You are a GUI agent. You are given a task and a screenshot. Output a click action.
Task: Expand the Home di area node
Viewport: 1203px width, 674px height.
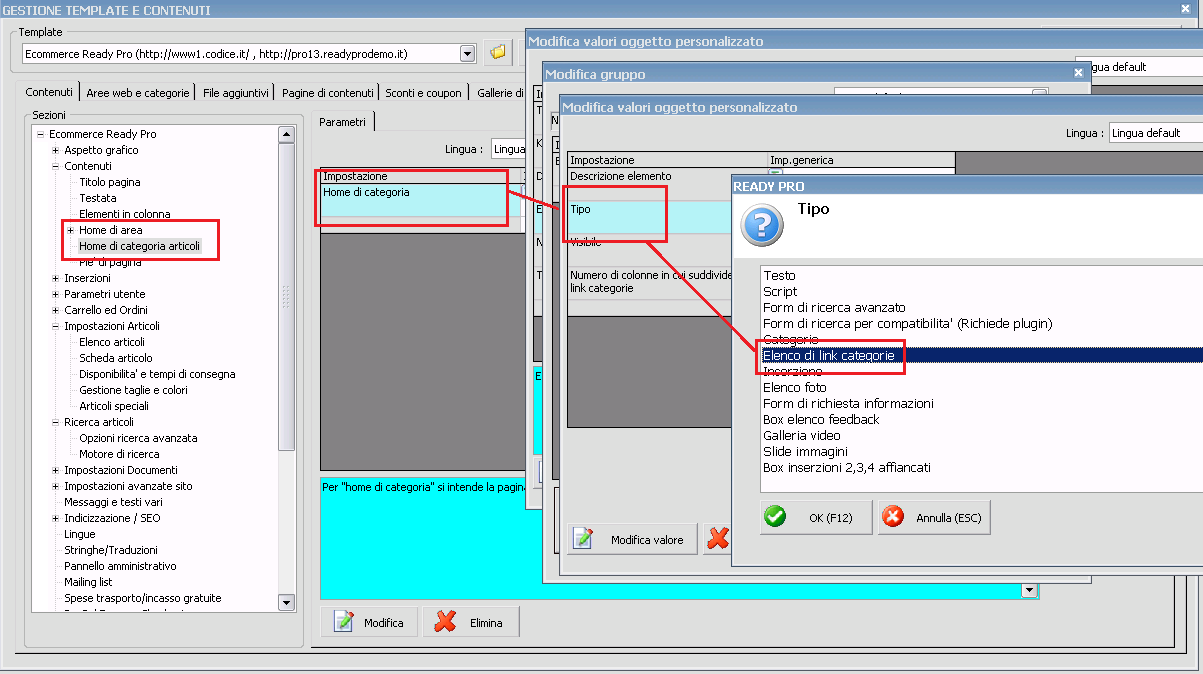70,230
